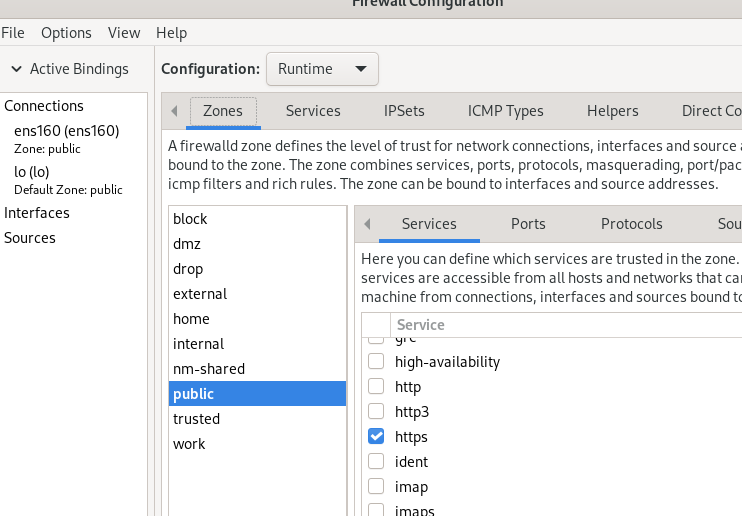Screen dimensions: 742x516
Task: Click the Service column header
Action: (x=421, y=325)
